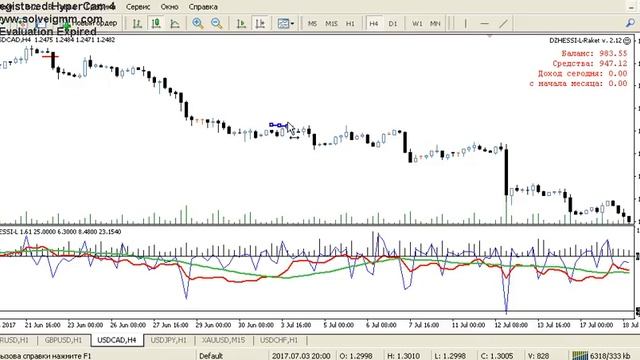Open the chart templates dropdown
The width and height of the screenshot is (640, 360).
[x=285, y=23]
